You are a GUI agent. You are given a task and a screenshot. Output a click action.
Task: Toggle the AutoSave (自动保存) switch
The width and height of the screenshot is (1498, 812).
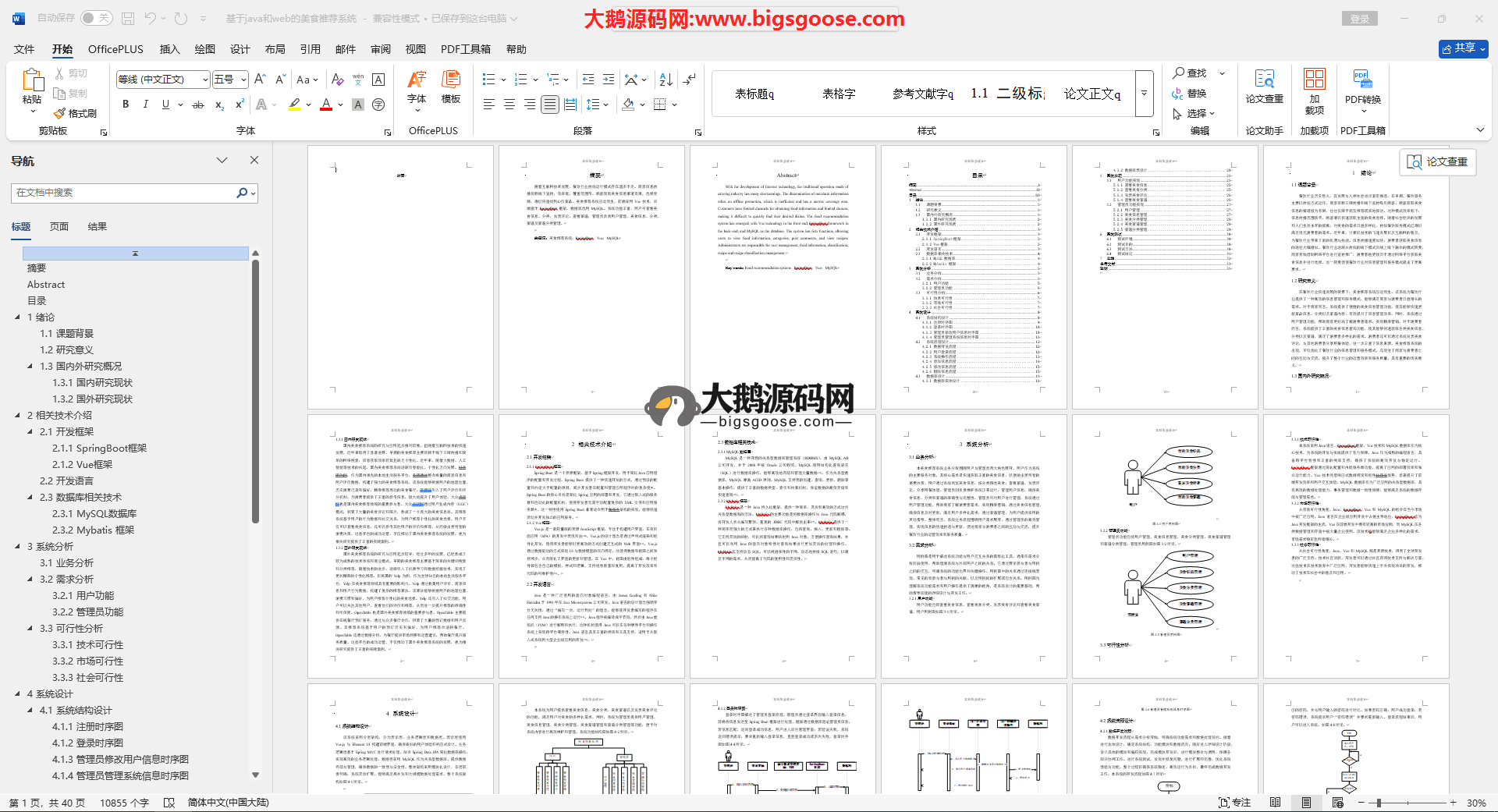pyautogui.click(x=96, y=18)
